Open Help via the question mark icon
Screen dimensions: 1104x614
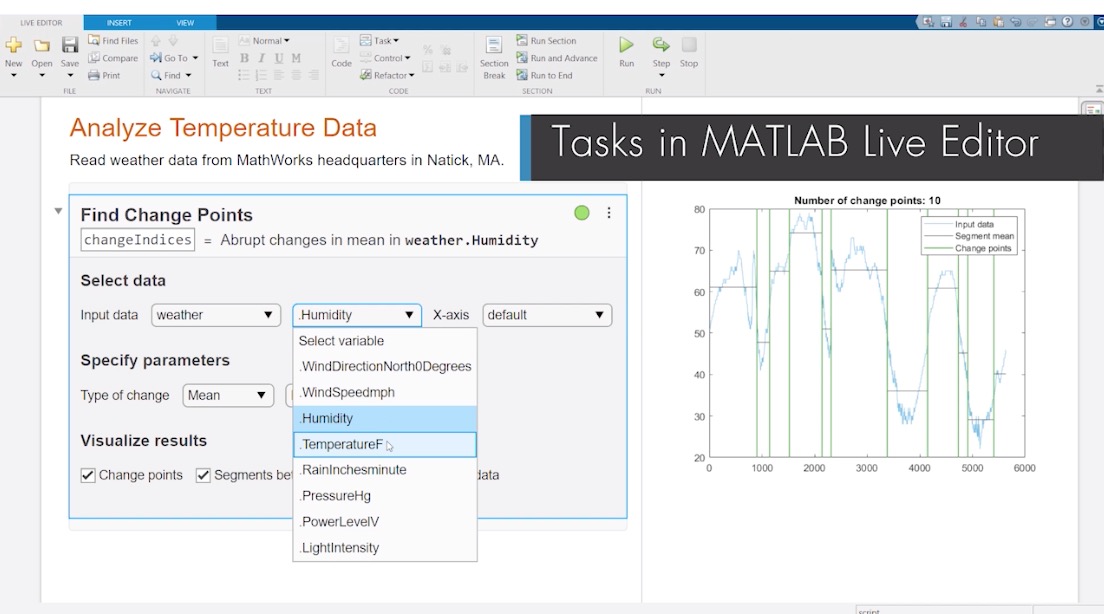coord(1067,22)
